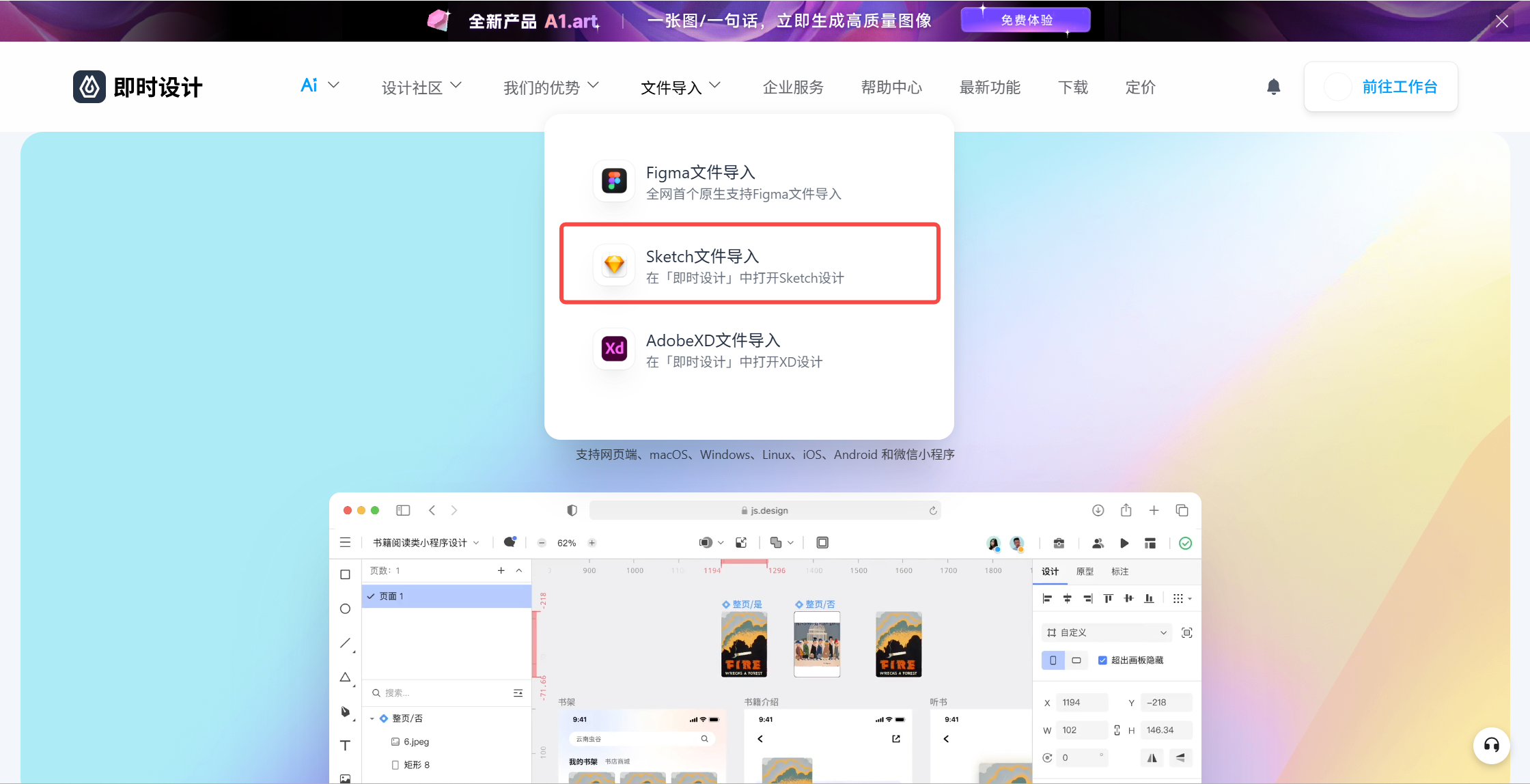Toggle the checkmark on 页面 1
Screen dimensions: 1530x784
click(370, 596)
